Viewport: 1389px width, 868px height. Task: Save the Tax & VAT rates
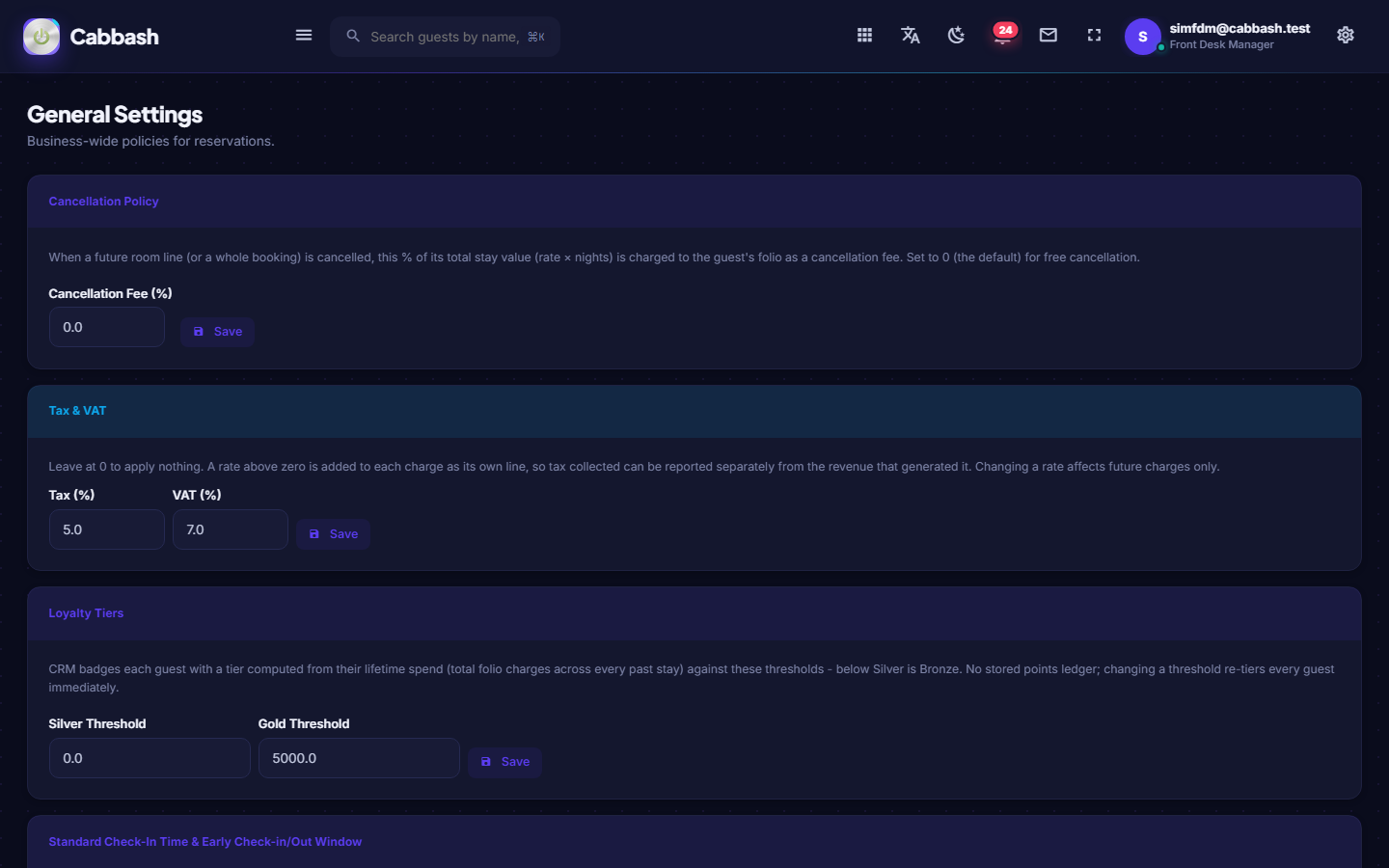click(x=333, y=534)
